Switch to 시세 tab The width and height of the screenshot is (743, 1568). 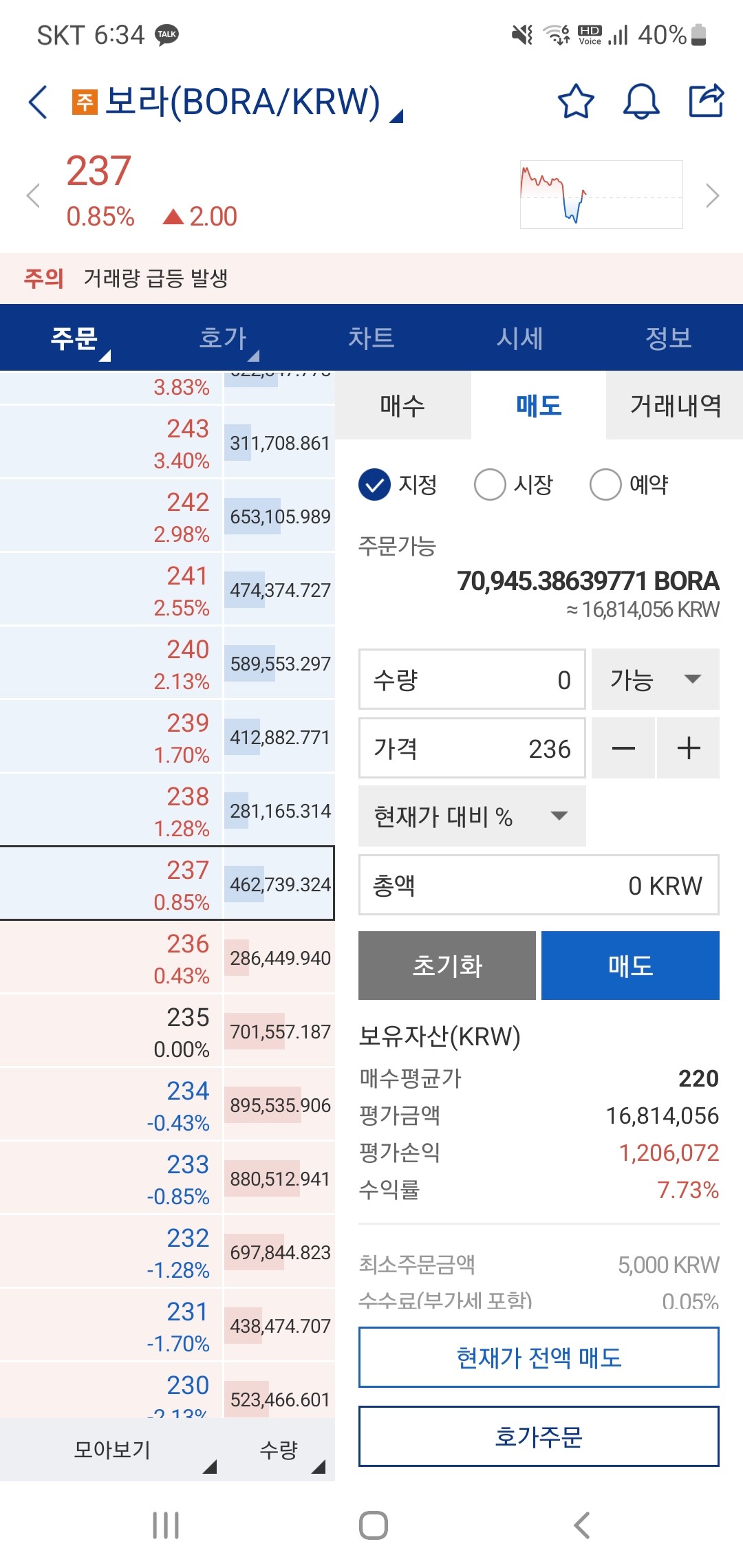tap(520, 338)
